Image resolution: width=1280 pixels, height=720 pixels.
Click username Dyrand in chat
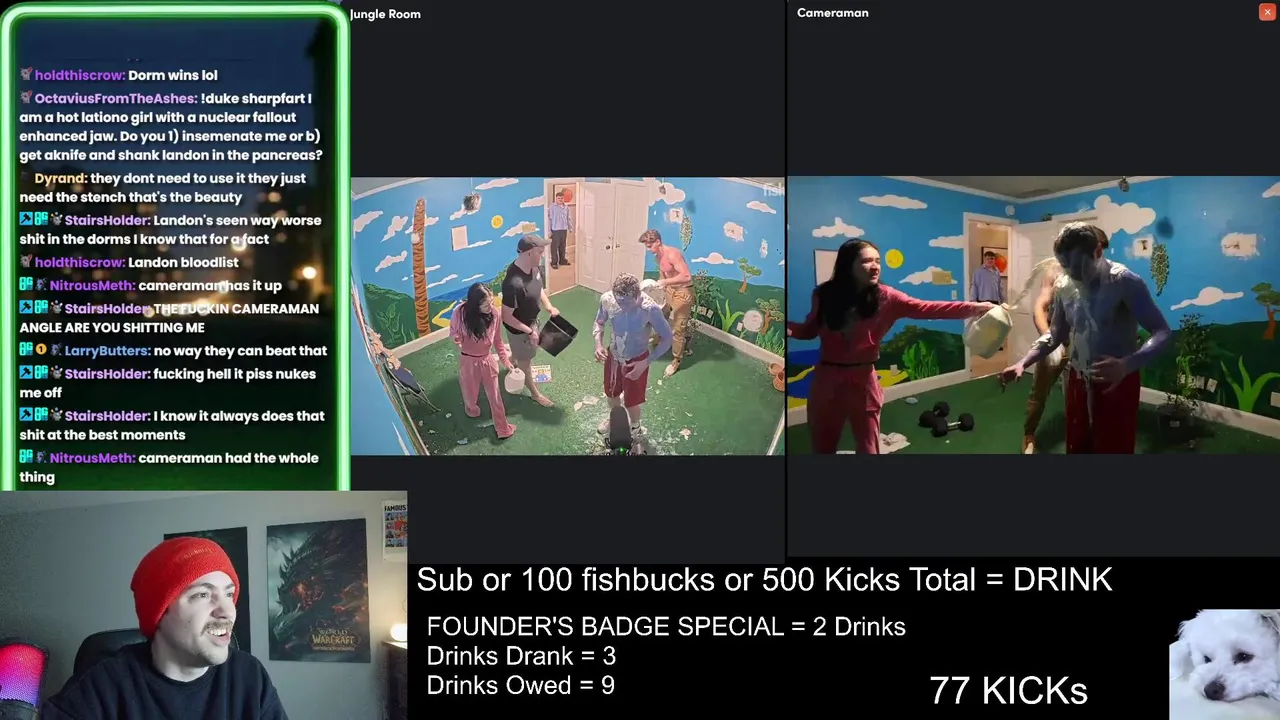tap(60, 178)
